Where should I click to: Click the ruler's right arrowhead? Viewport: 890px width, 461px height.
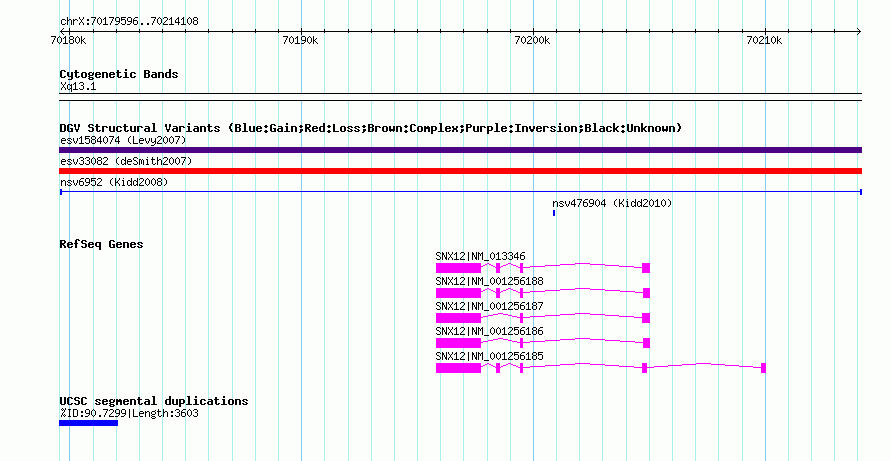(x=858, y=32)
